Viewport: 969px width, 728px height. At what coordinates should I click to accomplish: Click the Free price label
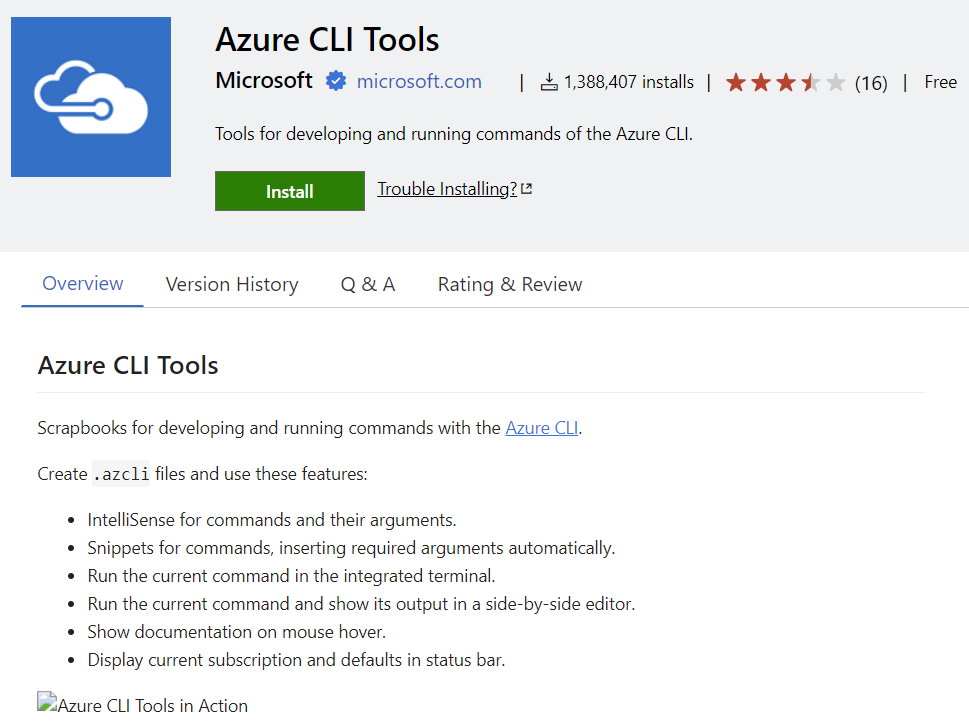click(941, 82)
